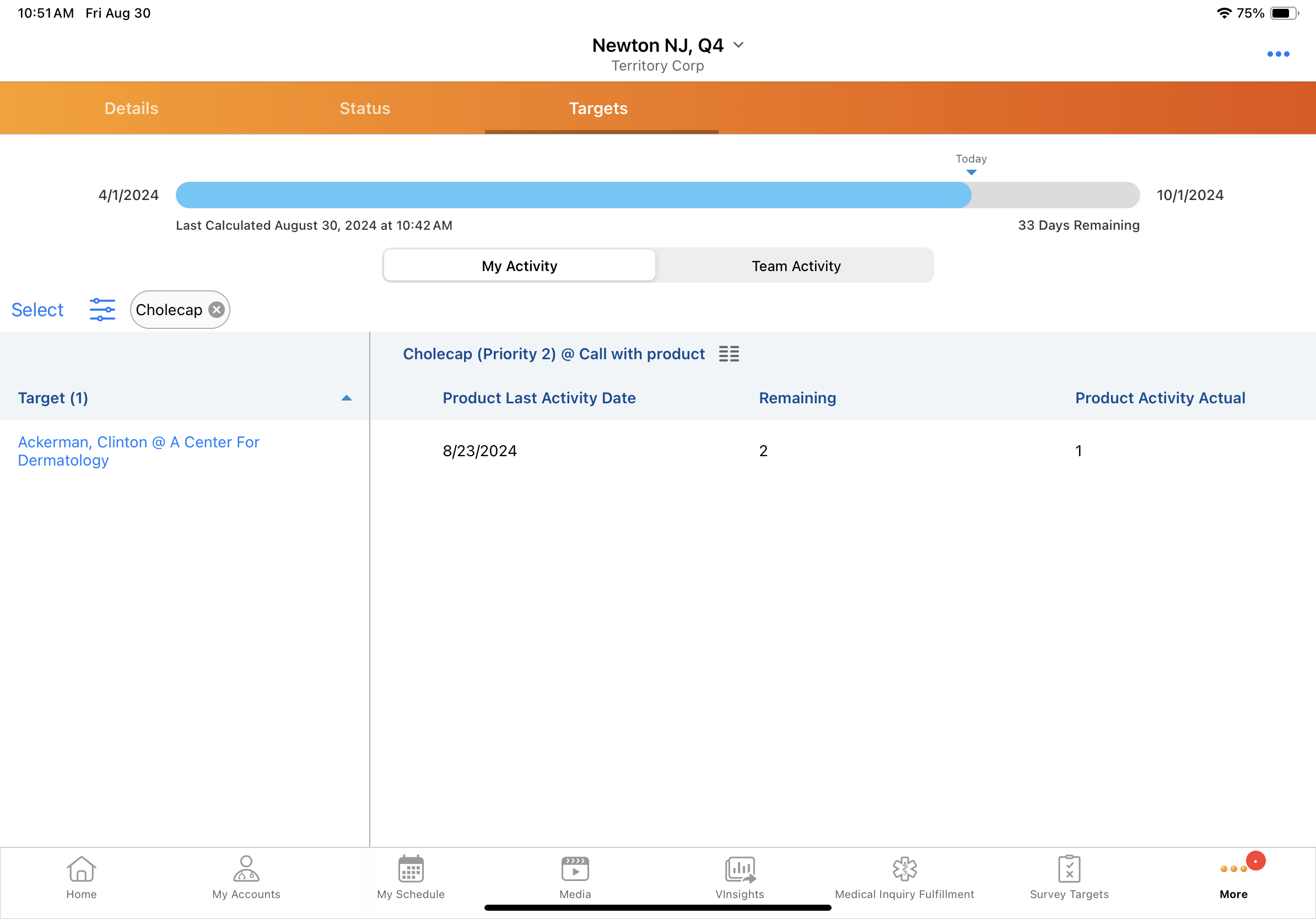Click the column layout icon beside Cholecap header

coord(729,354)
